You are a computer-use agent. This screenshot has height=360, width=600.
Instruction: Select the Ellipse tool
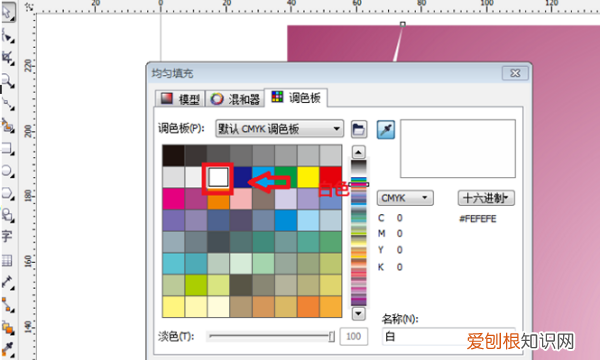coord(8,171)
